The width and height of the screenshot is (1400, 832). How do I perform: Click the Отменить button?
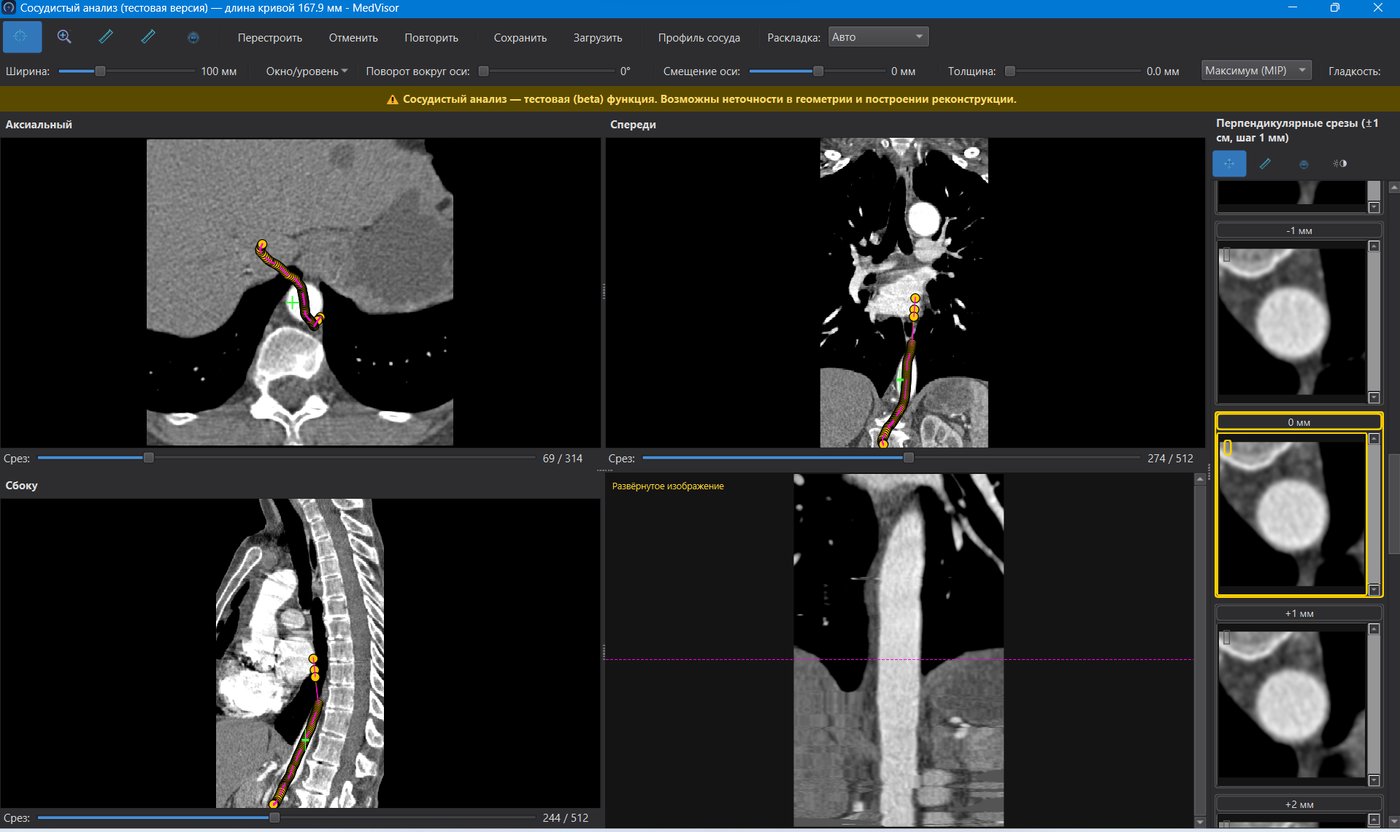[x=353, y=38]
